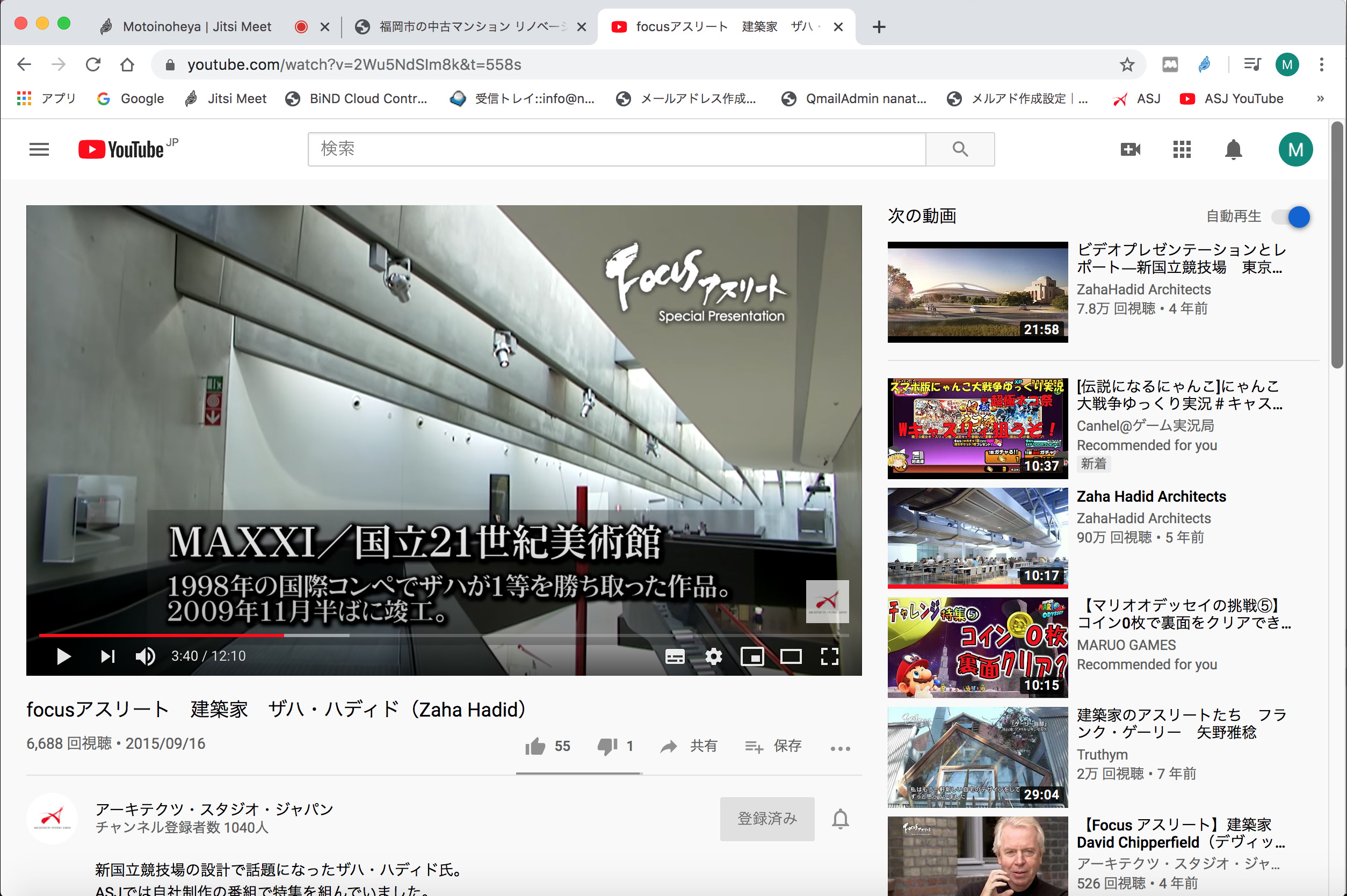This screenshot has width=1347, height=896.
Task: Open 新国立競技場 presentation video thumbnail
Action: [x=977, y=292]
